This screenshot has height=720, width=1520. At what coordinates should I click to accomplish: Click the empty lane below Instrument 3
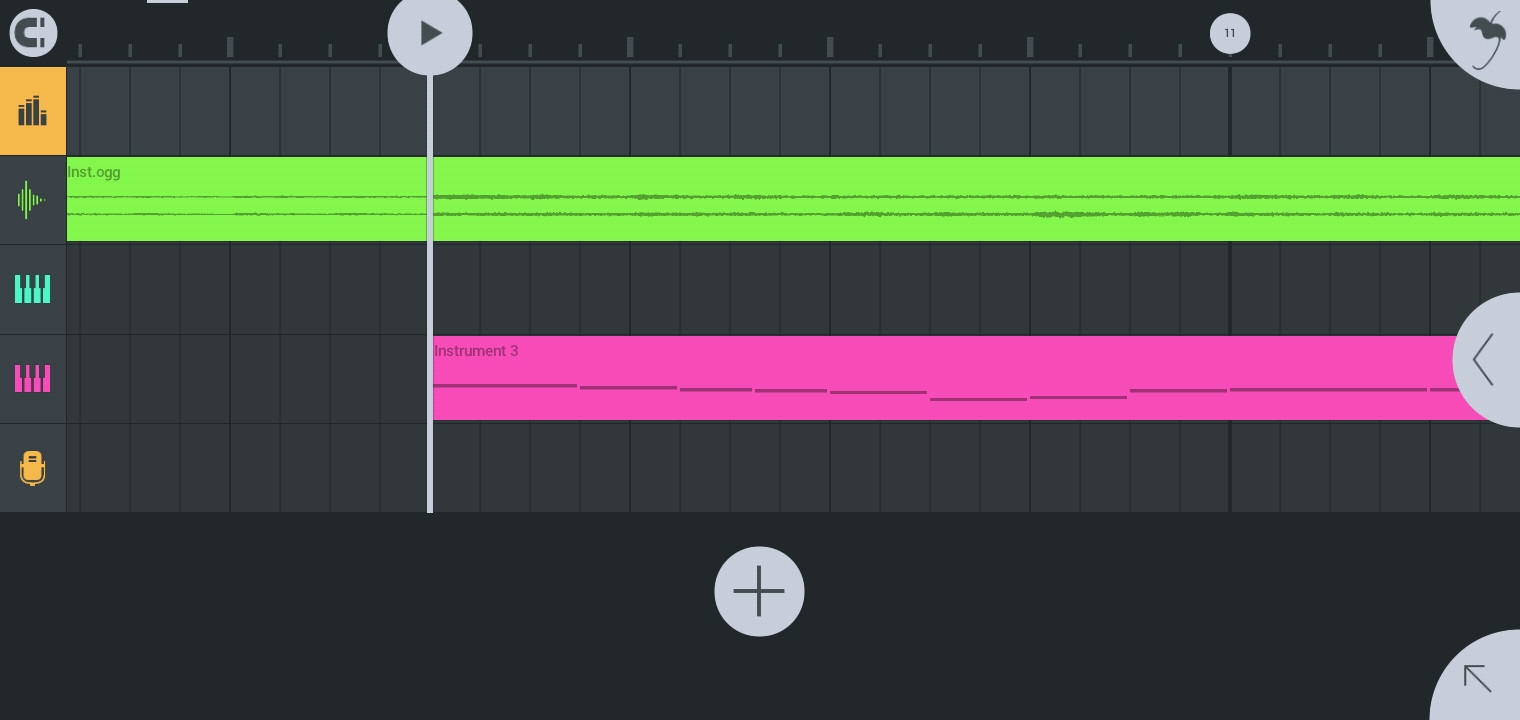click(x=700, y=468)
